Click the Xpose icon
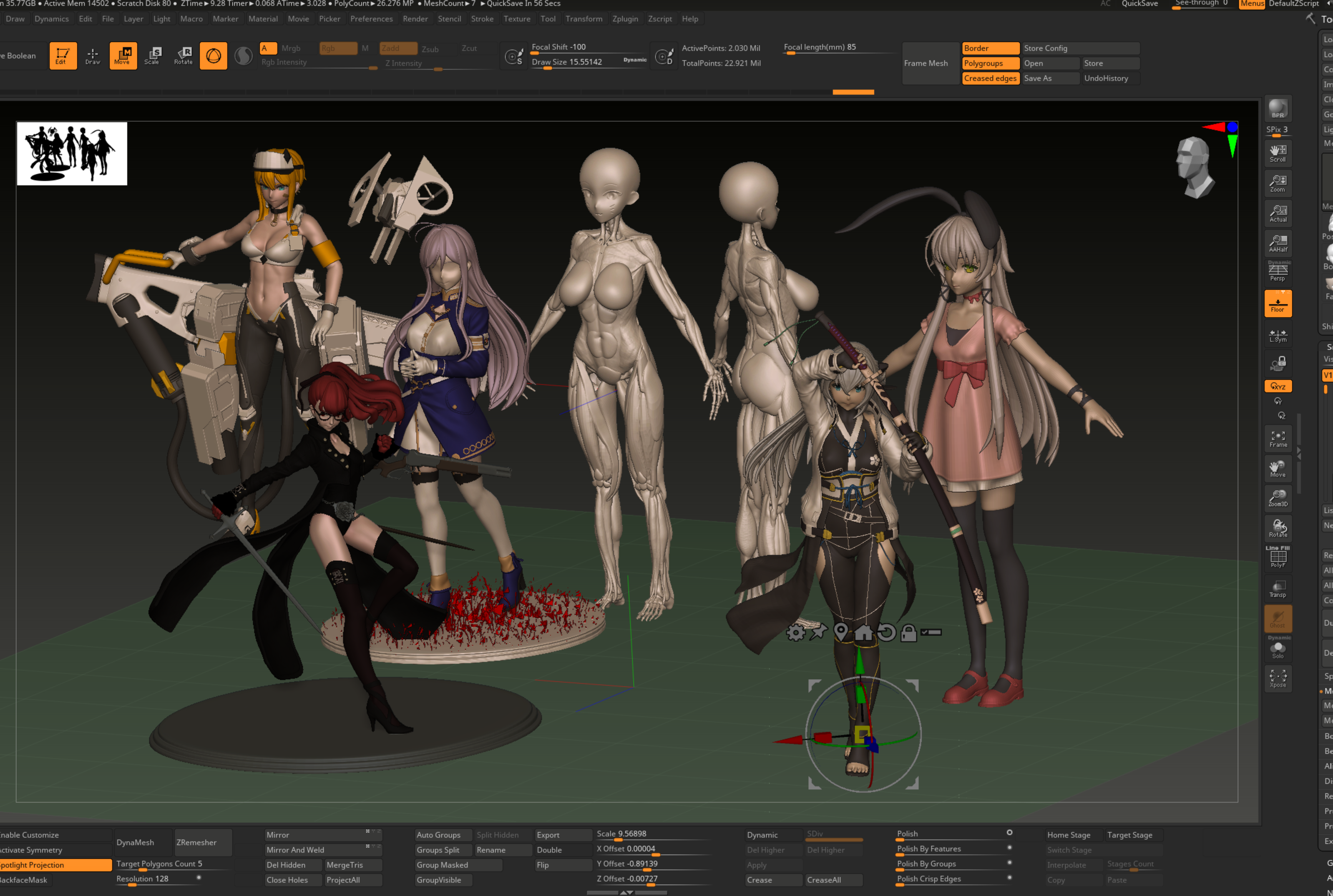1333x896 pixels. (x=1278, y=678)
